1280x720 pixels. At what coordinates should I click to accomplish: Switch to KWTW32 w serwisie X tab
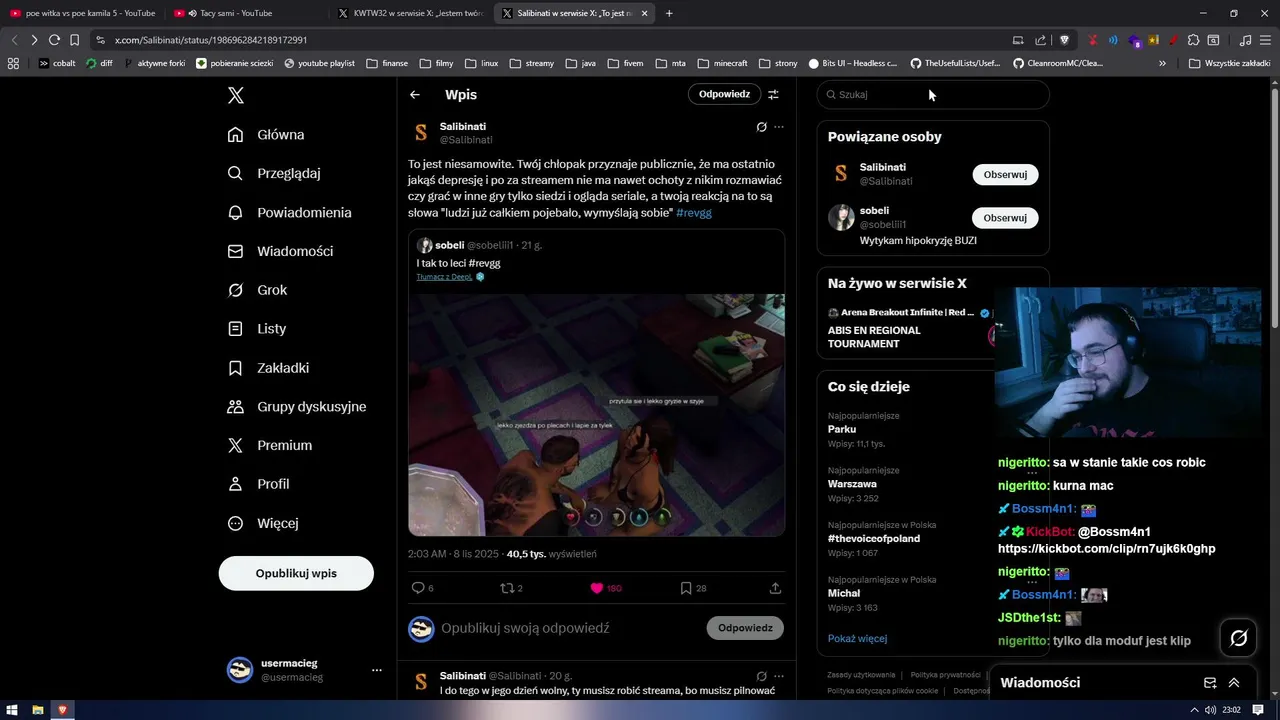[410, 13]
